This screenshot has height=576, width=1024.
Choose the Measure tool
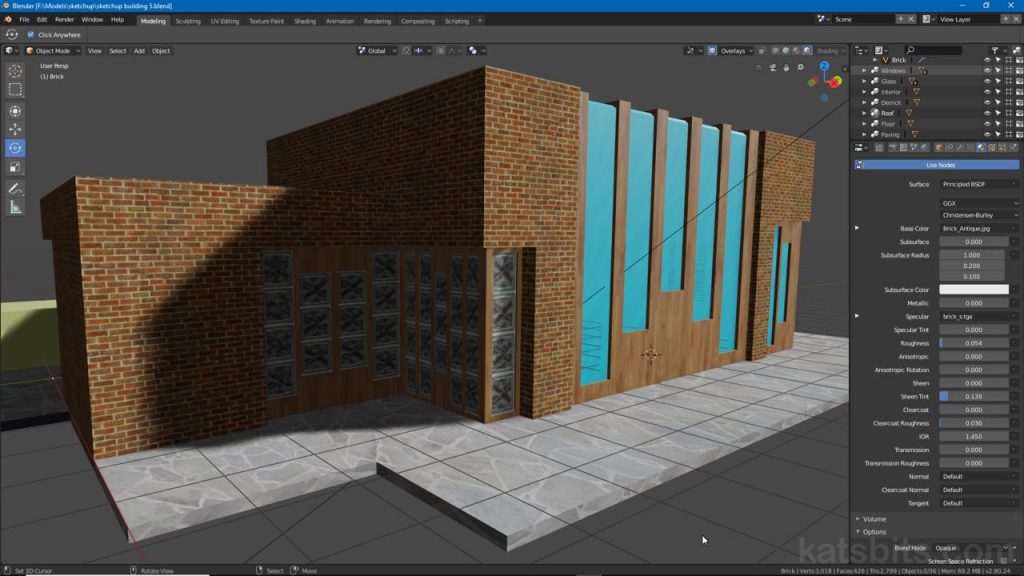[x=15, y=207]
